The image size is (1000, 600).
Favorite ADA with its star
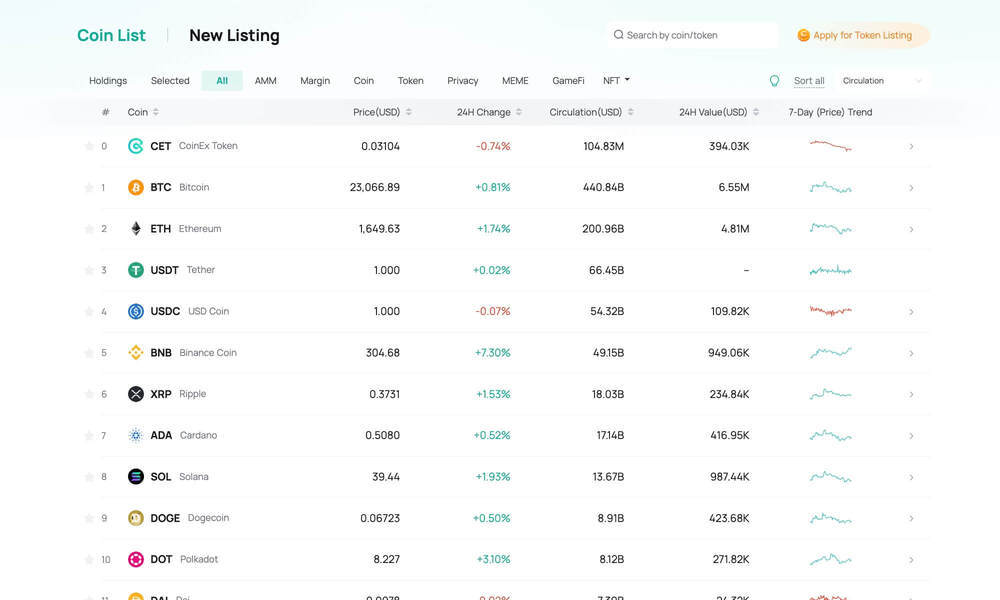coord(89,435)
